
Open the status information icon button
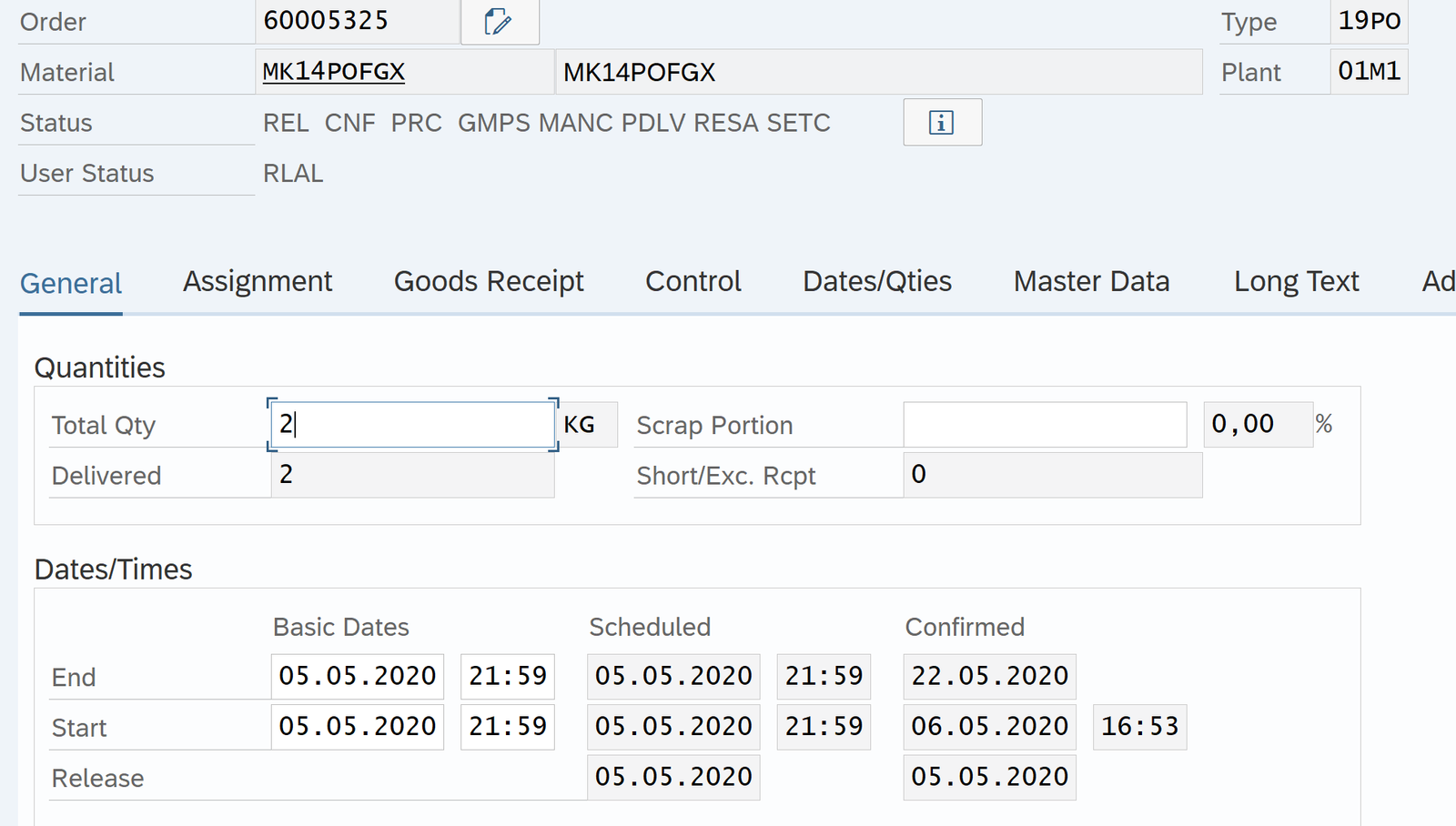tap(942, 122)
